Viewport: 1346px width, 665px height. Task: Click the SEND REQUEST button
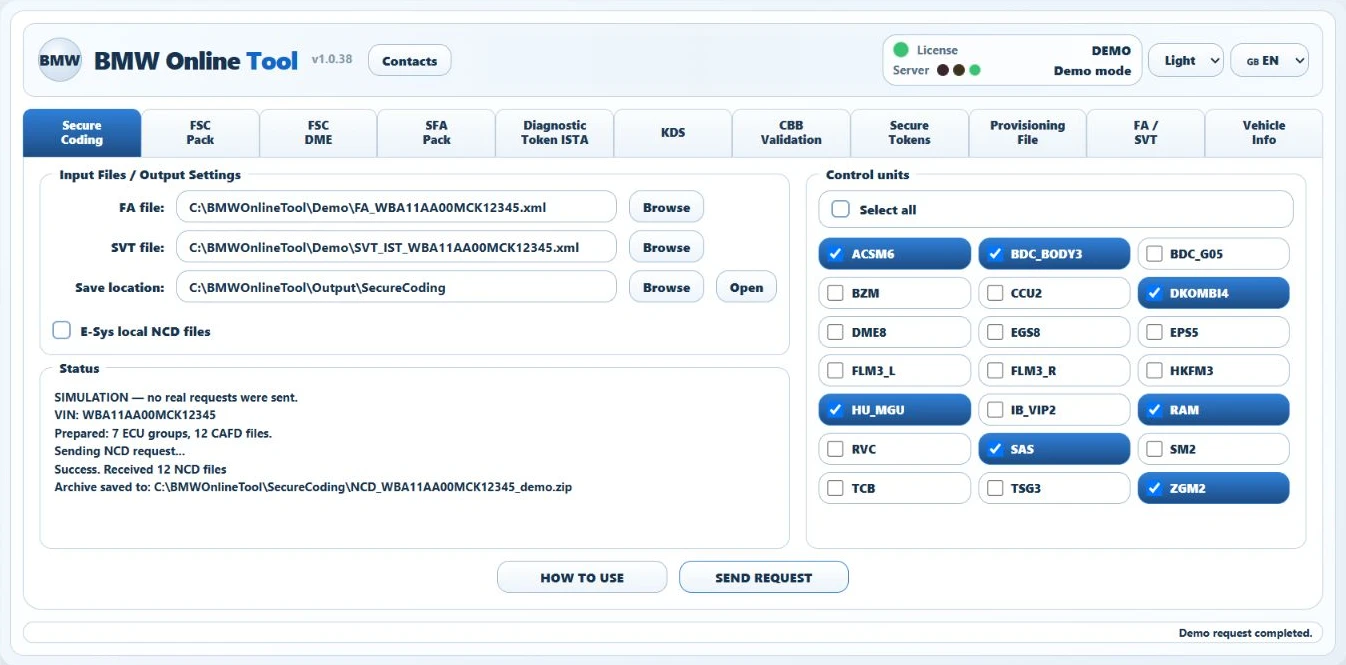click(764, 577)
